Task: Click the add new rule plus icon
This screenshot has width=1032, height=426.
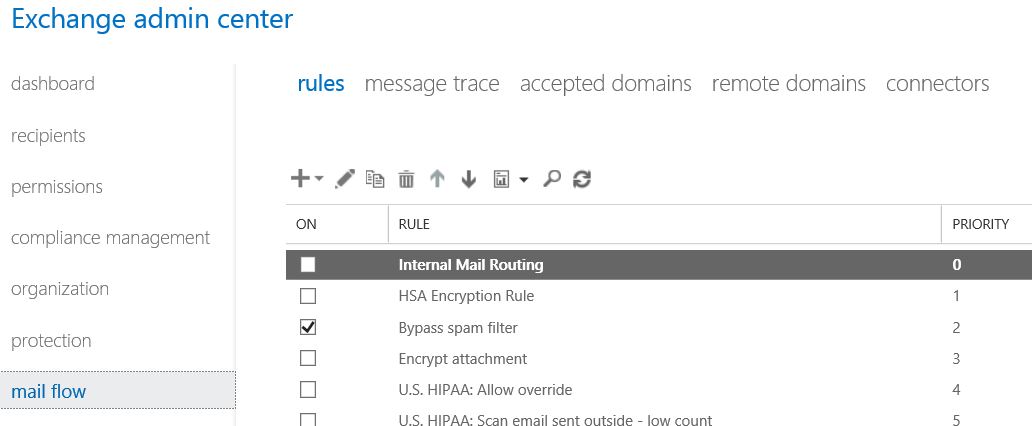Action: point(299,178)
